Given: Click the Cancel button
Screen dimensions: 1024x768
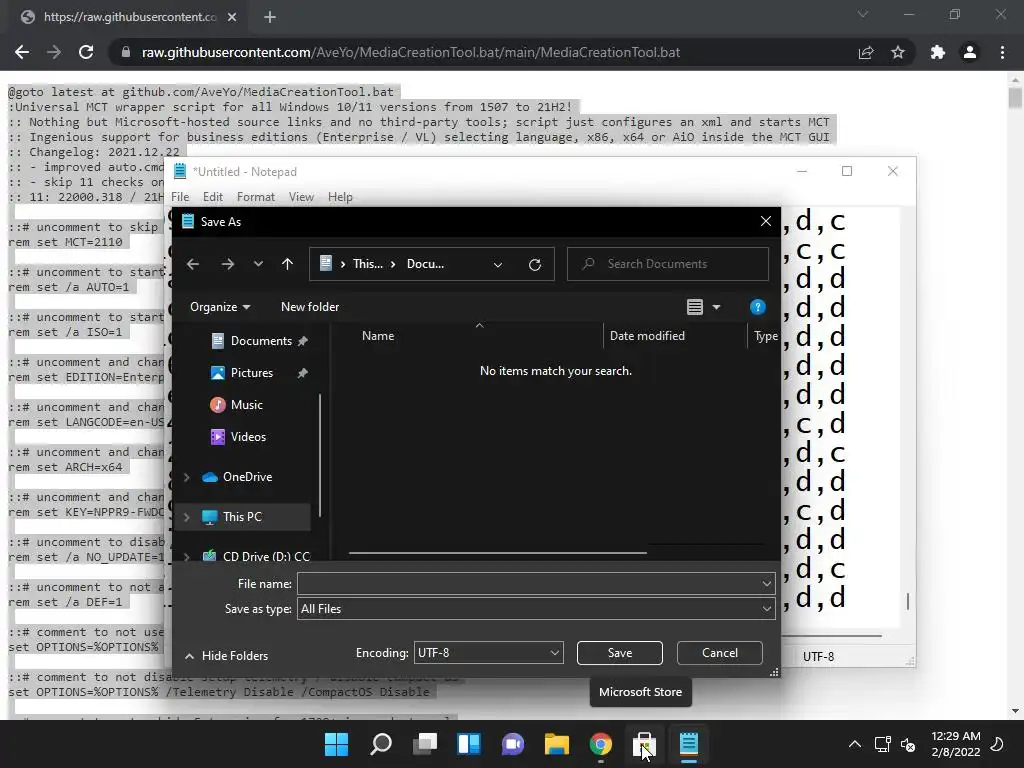Looking at the screenshot, I should coord(720,653).
